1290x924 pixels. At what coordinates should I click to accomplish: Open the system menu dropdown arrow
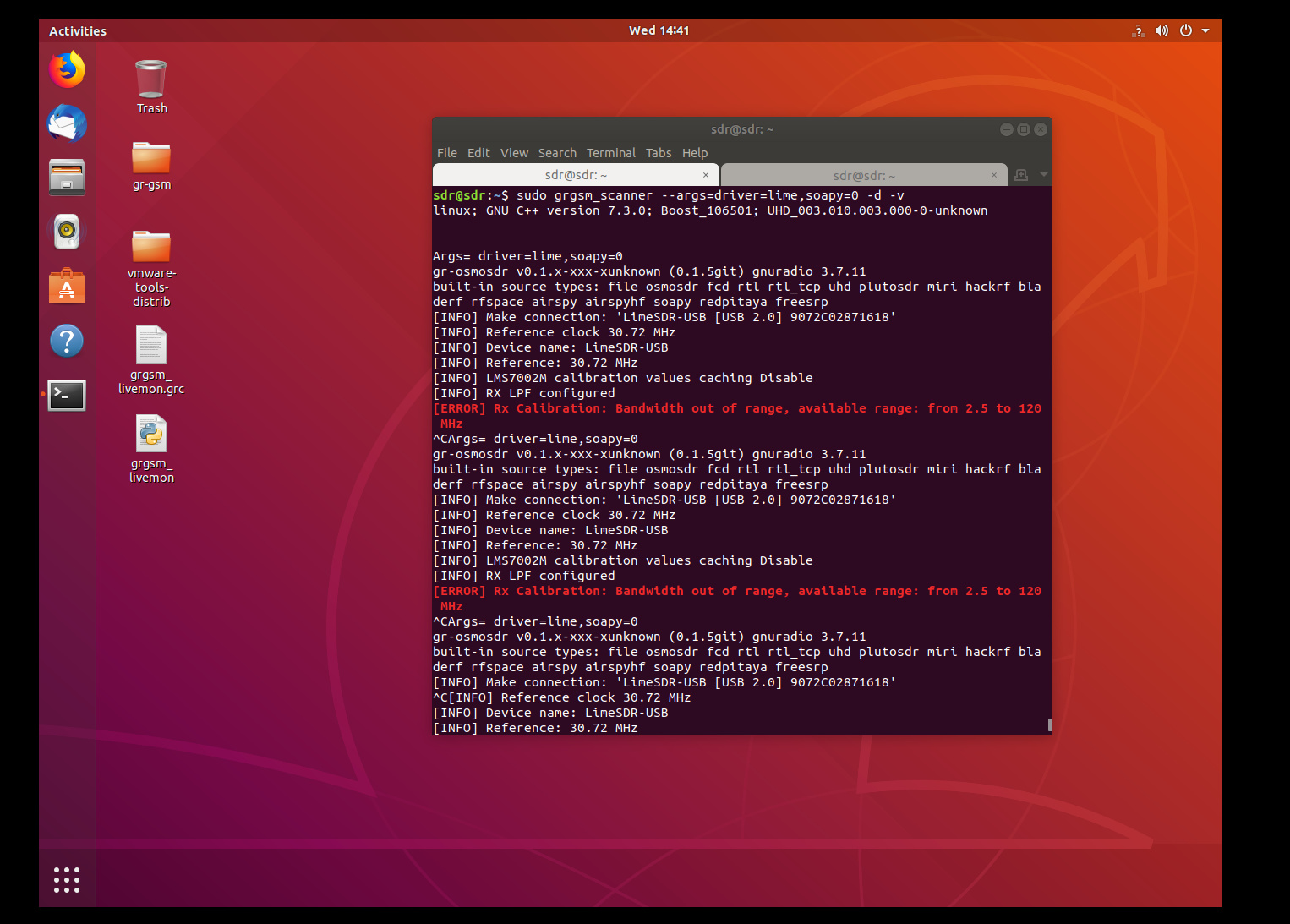(x=1205, y=30)
